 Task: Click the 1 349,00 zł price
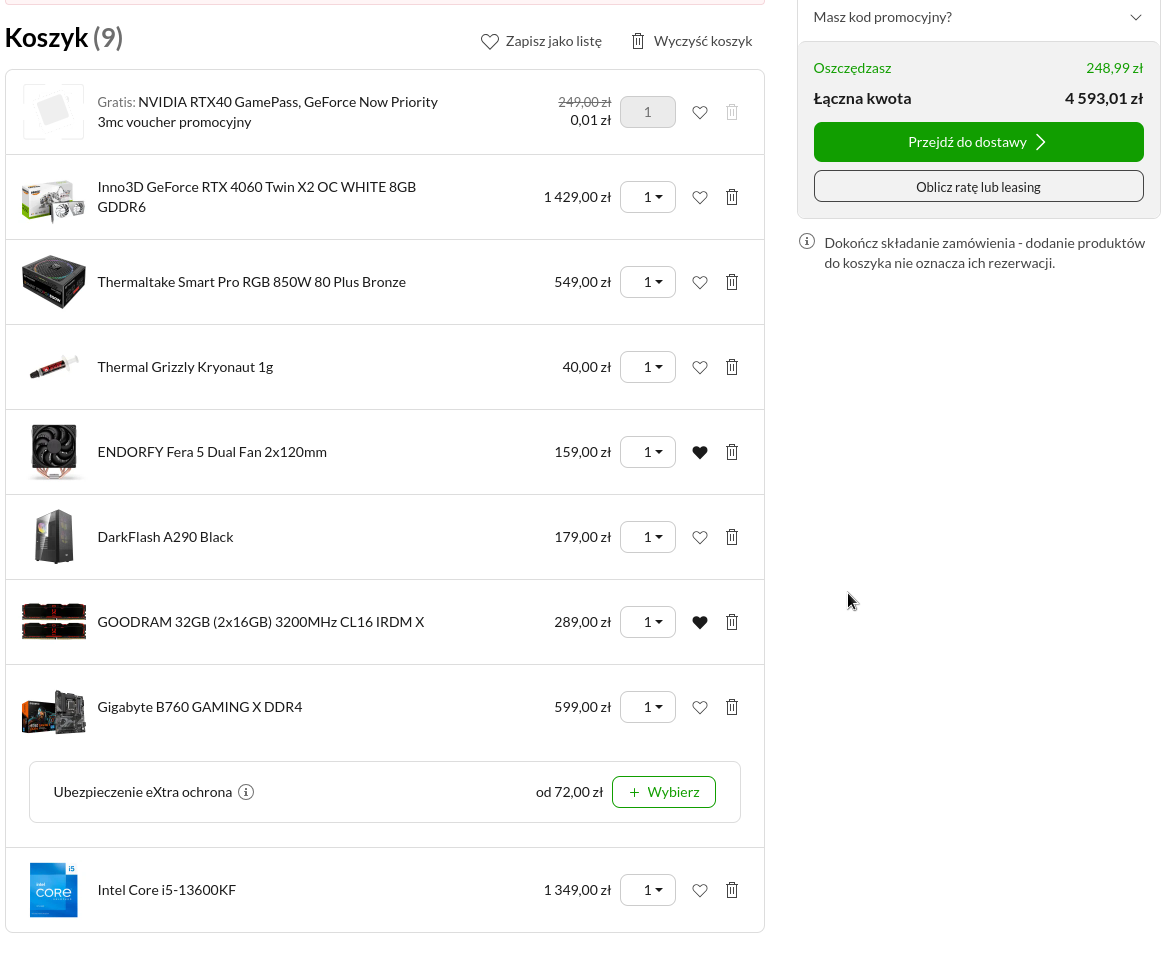coord(577,890)
